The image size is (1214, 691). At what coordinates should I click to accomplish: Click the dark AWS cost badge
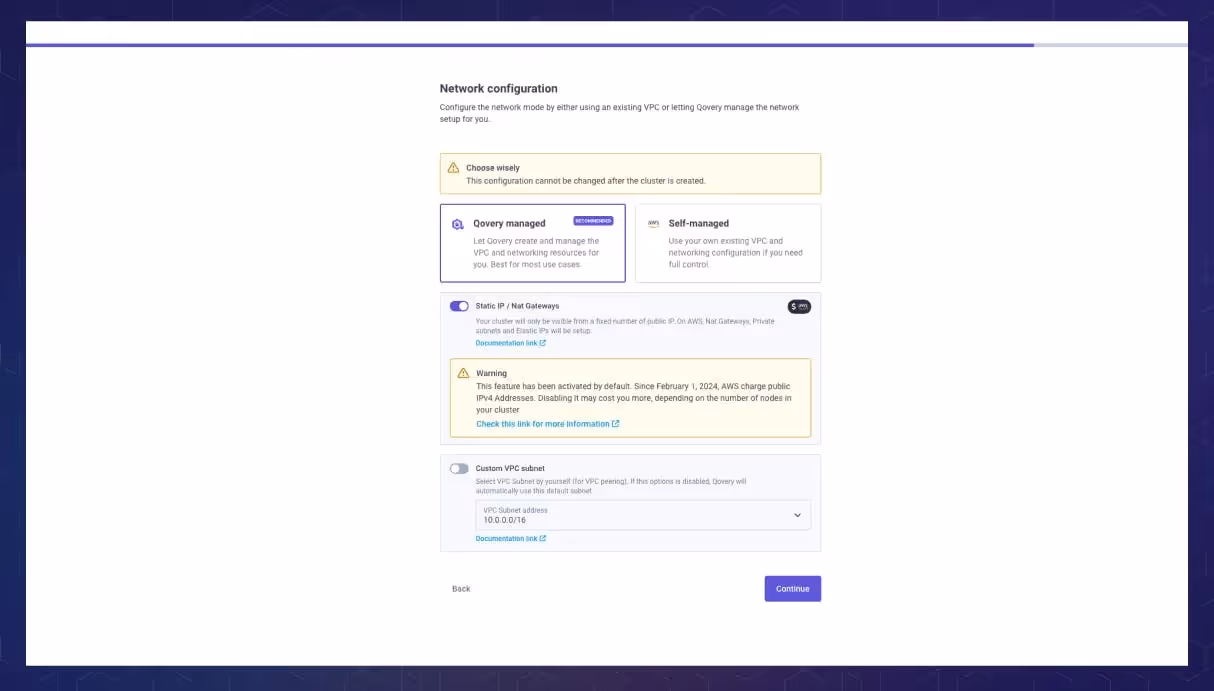click(798, 306)
